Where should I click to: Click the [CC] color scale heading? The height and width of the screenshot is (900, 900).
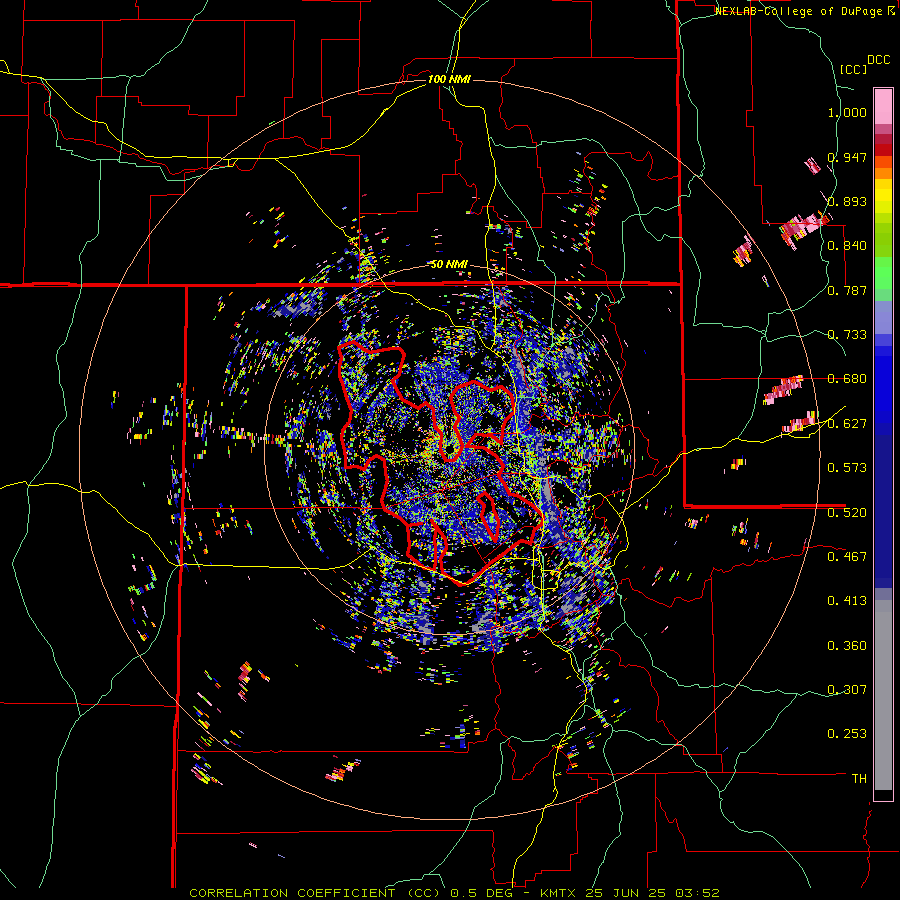(x=853, y=69)
